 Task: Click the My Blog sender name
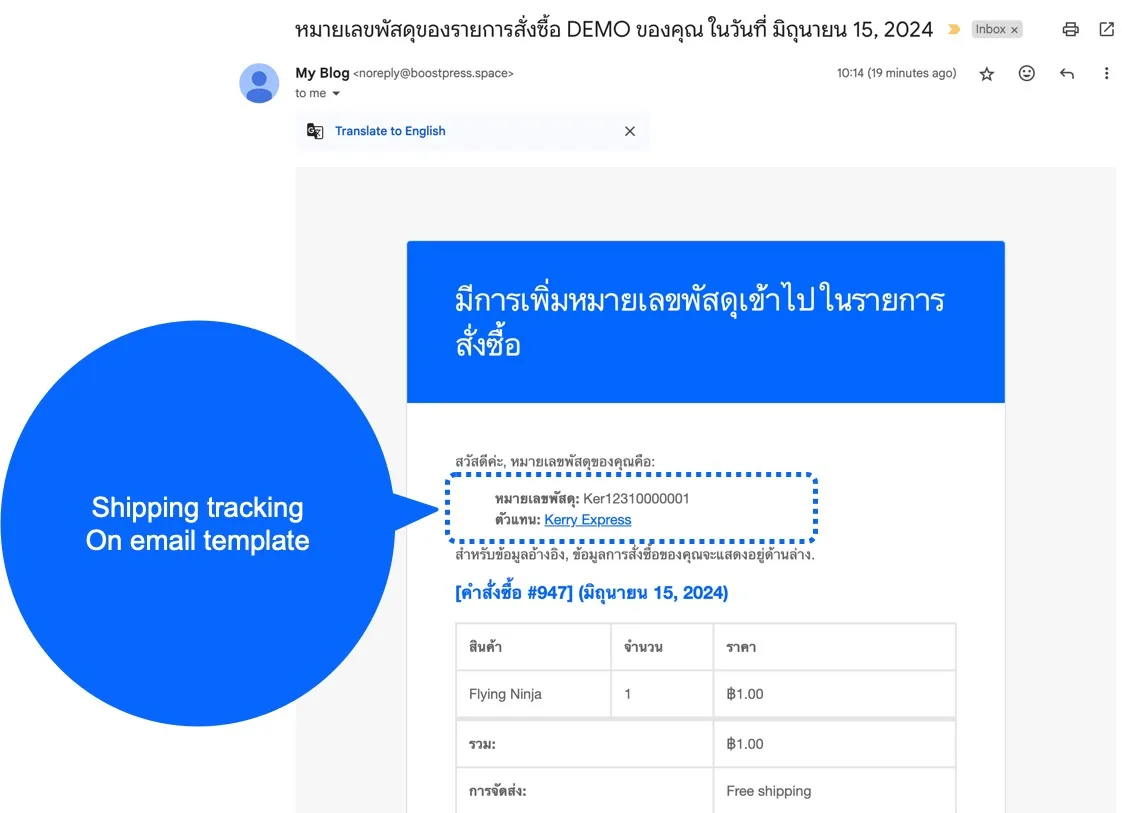(322, 73)
